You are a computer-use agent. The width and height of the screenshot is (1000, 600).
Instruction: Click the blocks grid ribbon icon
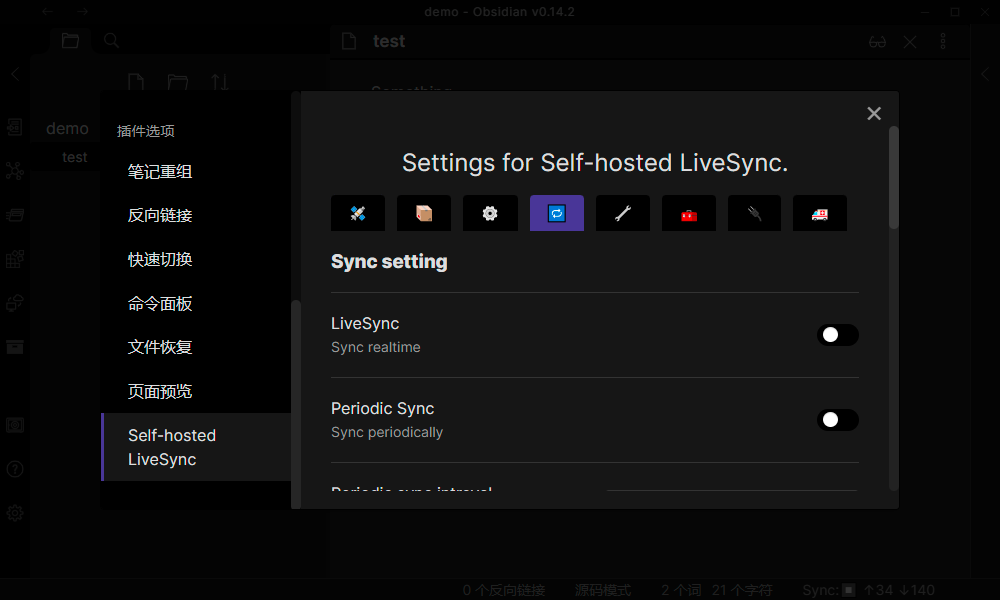[x=15, y=259]
